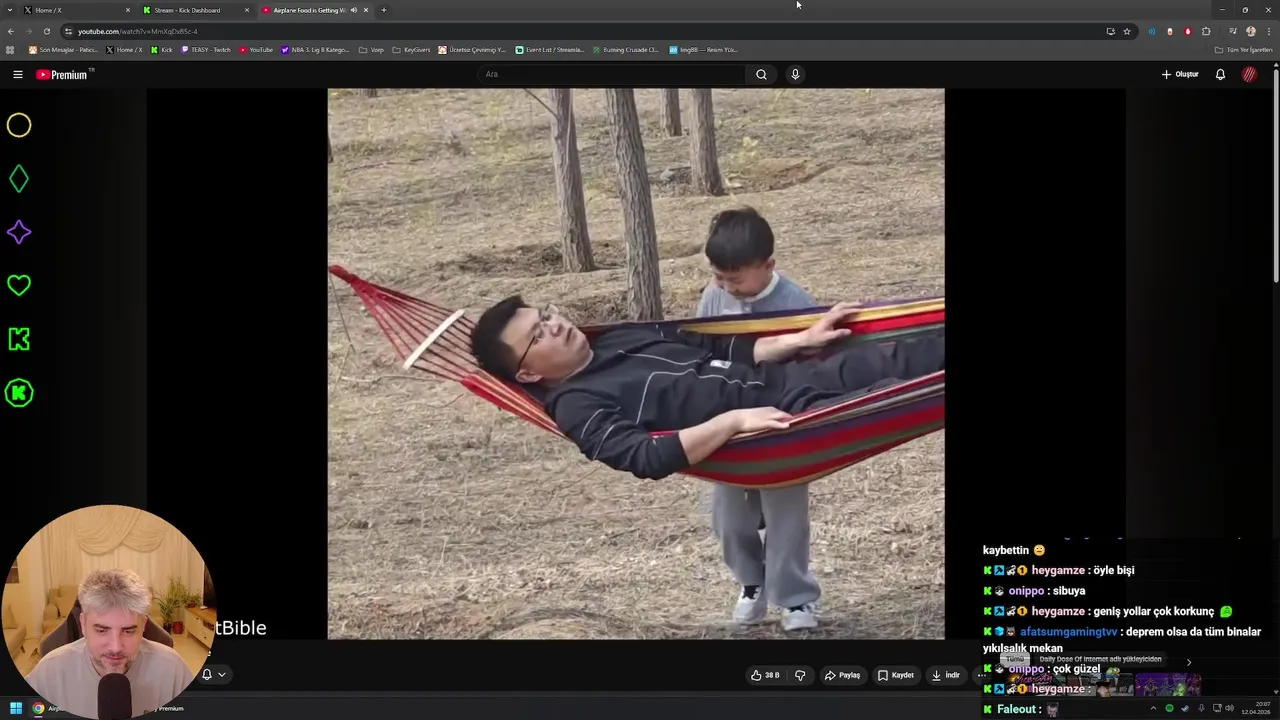1280x720 pixels.
Task: Open the Chrome three-dot menu
Action: pos(1268,31)
